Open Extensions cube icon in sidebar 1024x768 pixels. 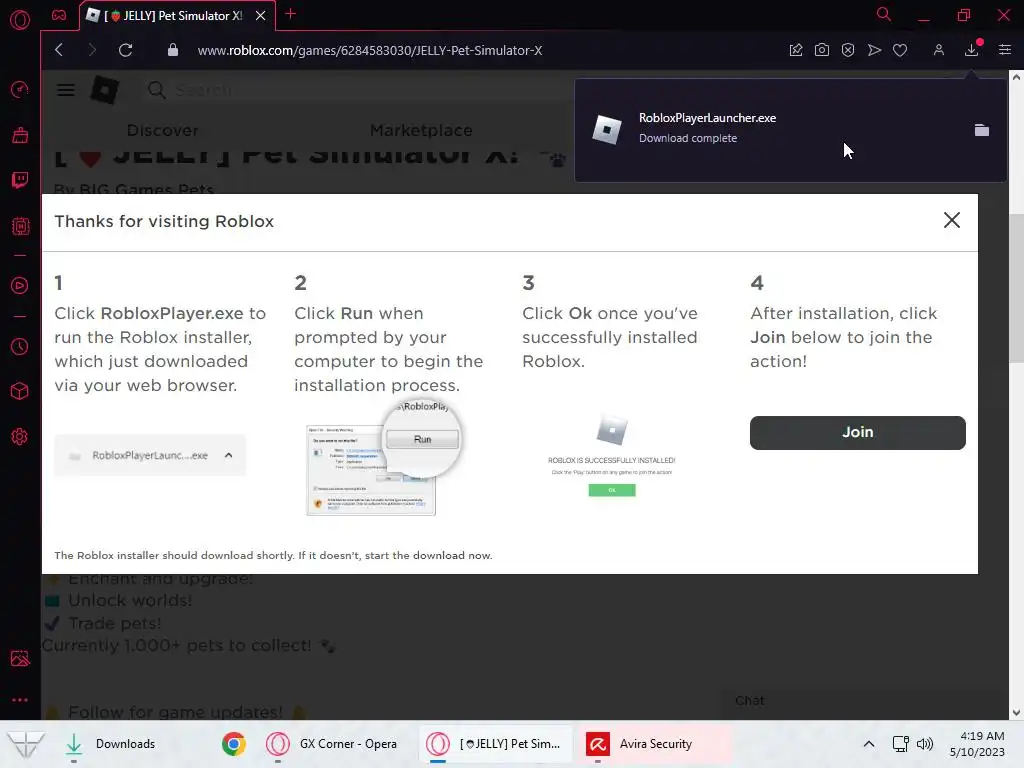point(20,391)
